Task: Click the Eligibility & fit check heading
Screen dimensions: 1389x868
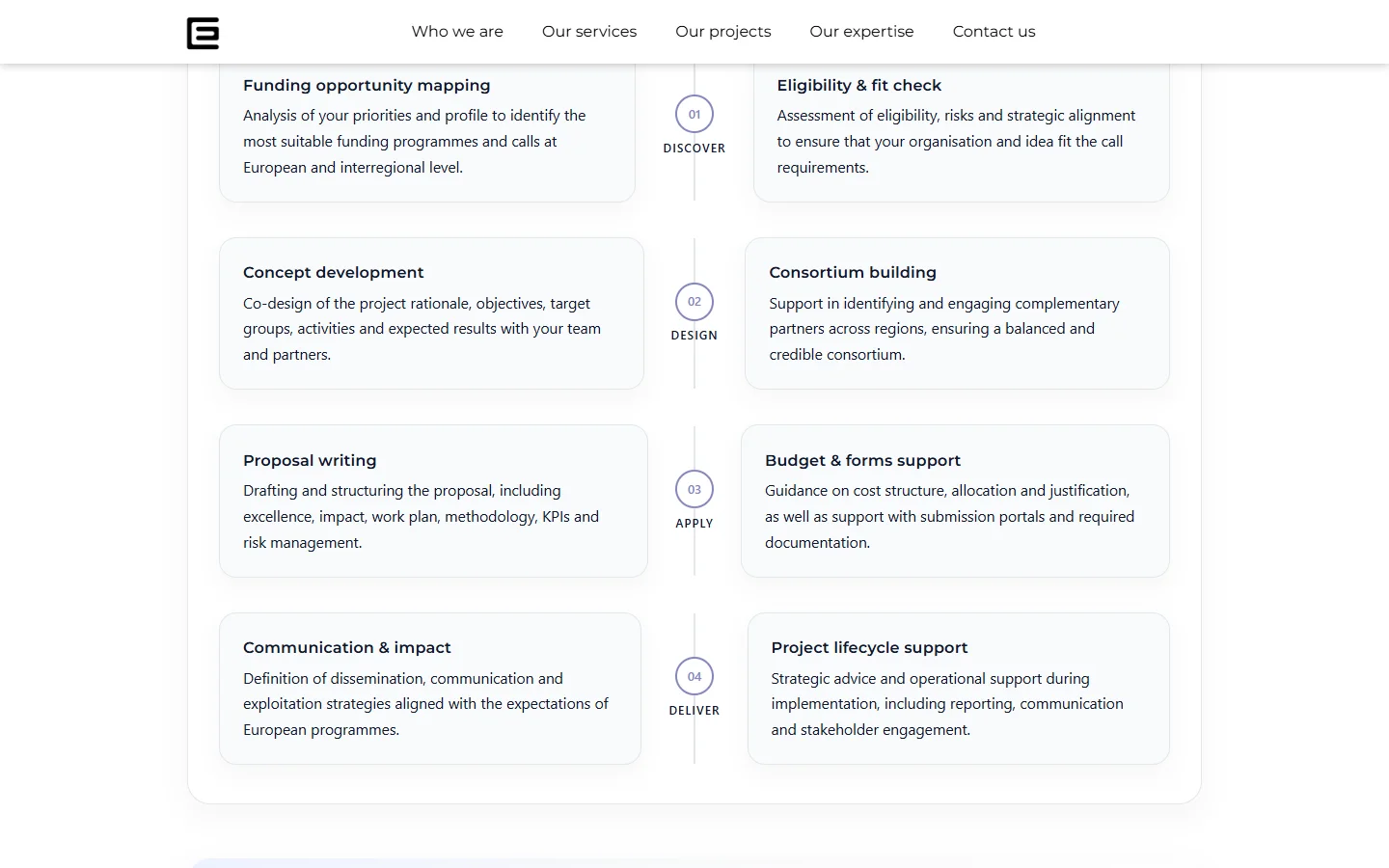Action: 859,86
